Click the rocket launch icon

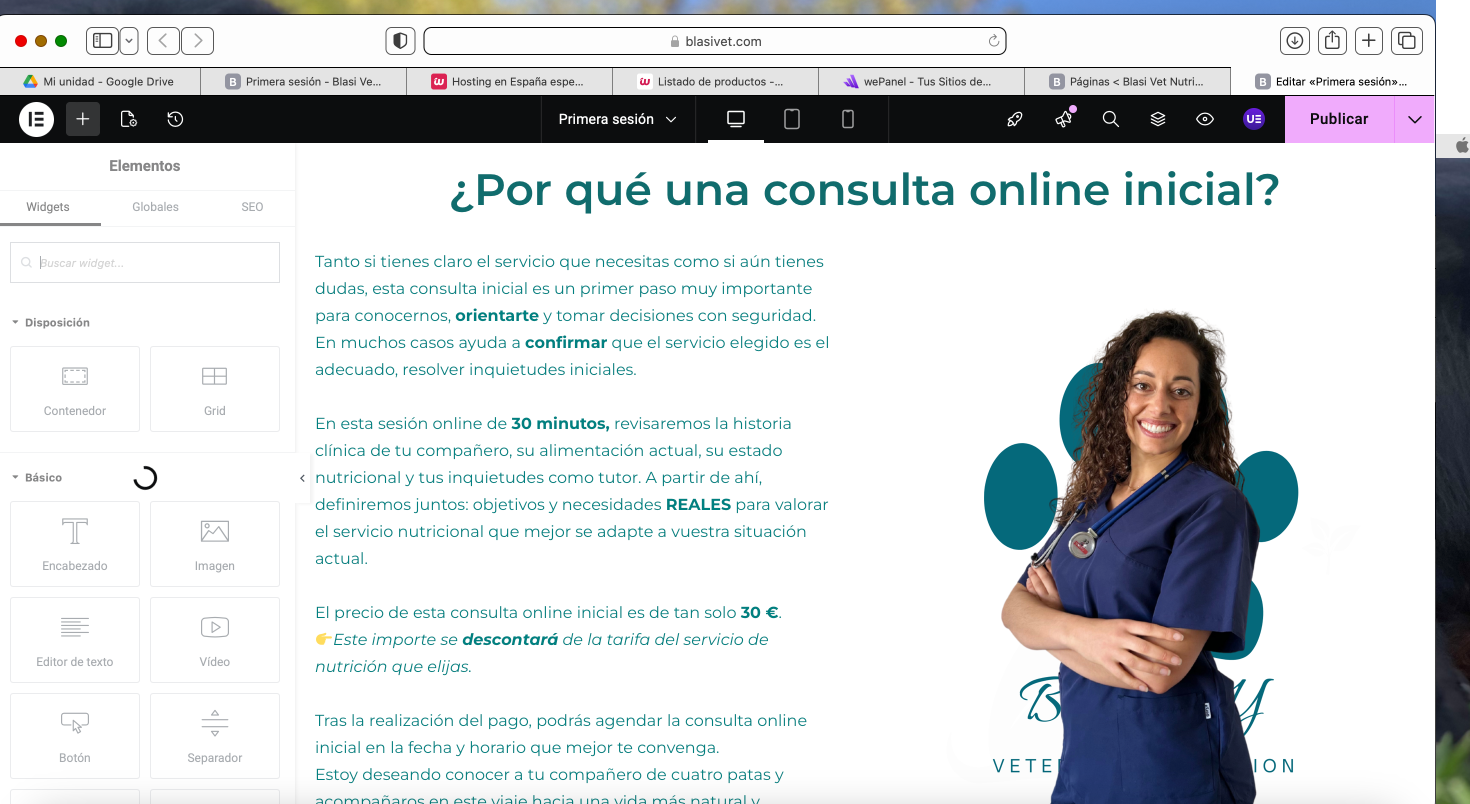[x=1015, y=119]
